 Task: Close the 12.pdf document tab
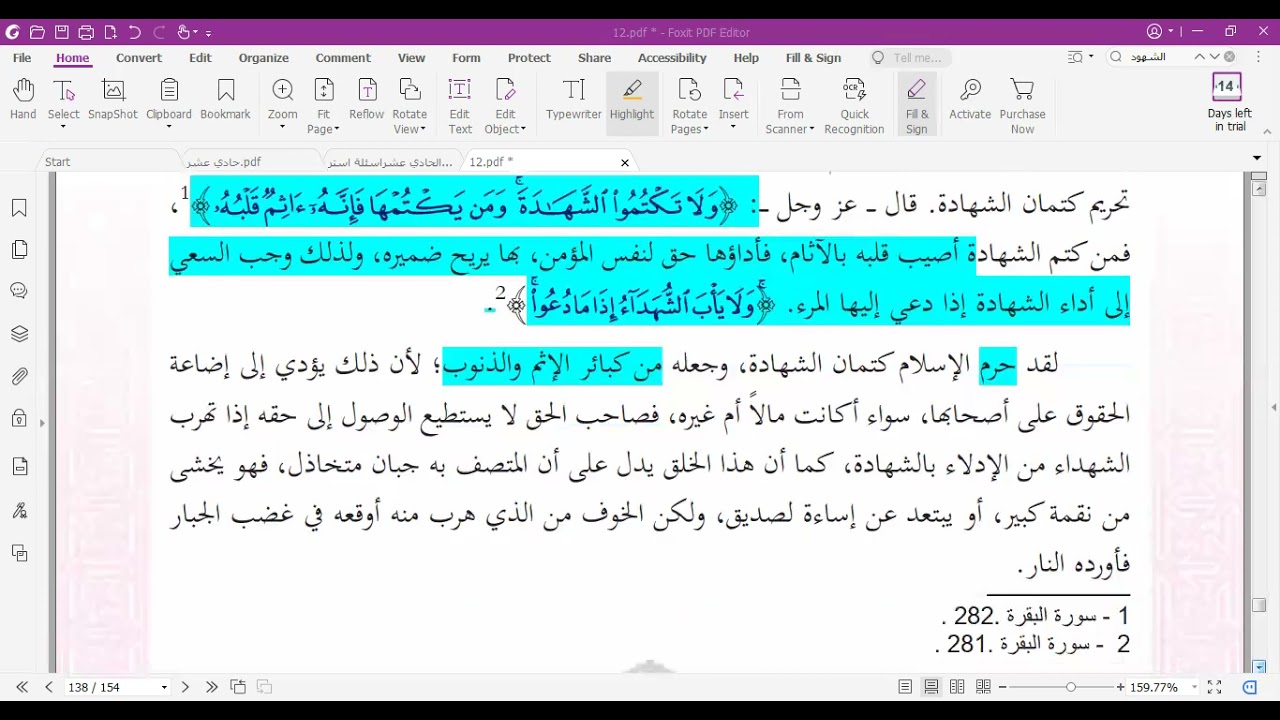[625, 162]
